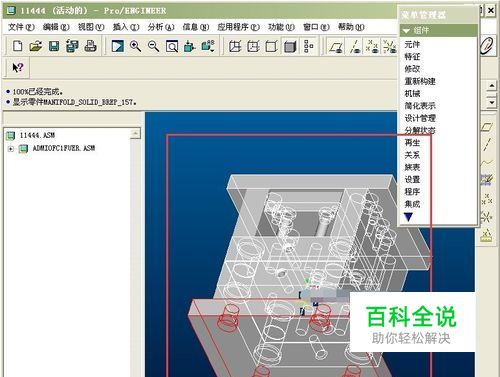Collapse the 组件 menu header
The image size is (500, 377).
438,31
